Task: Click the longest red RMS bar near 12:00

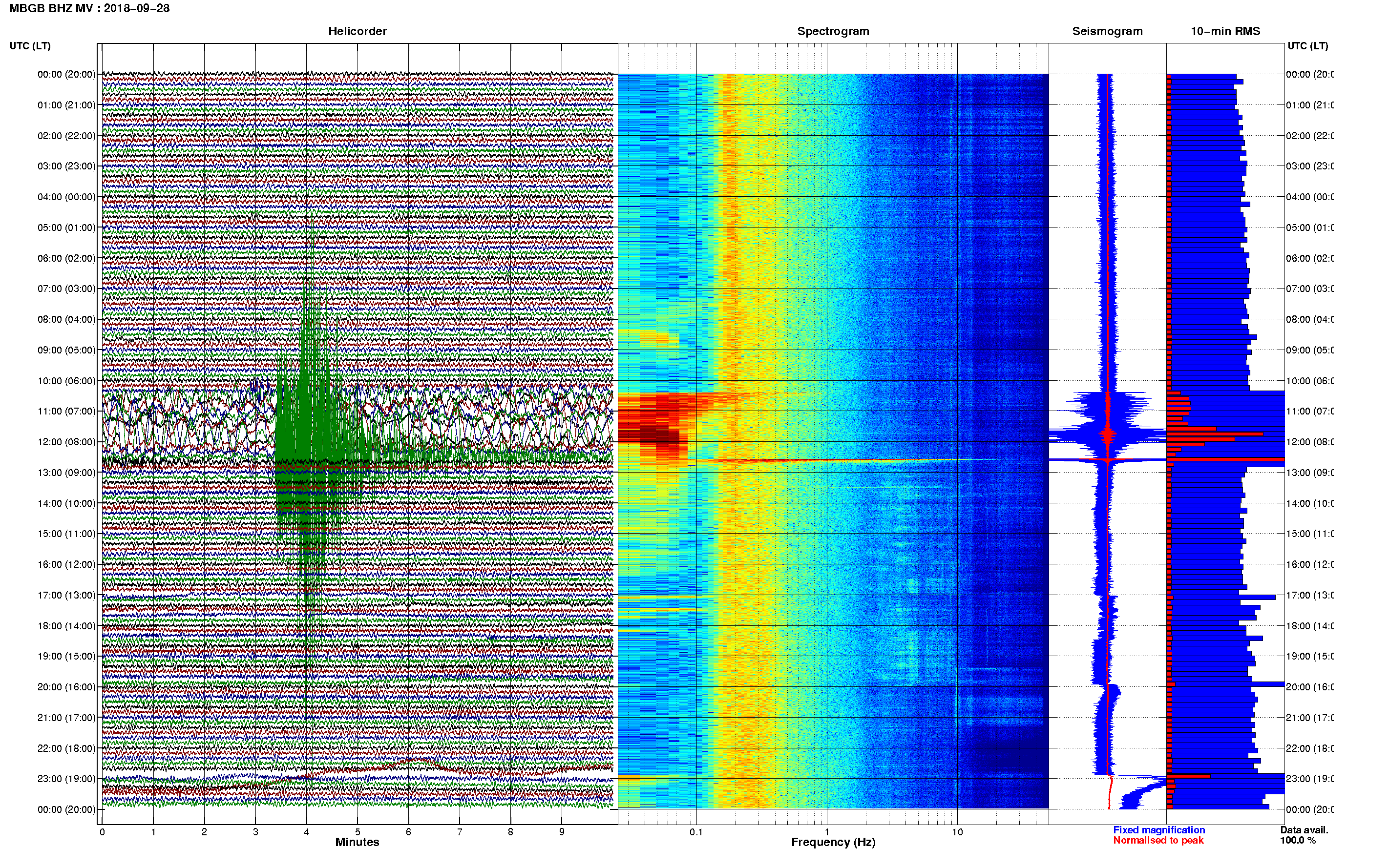Action: [x=1226, y=459]
